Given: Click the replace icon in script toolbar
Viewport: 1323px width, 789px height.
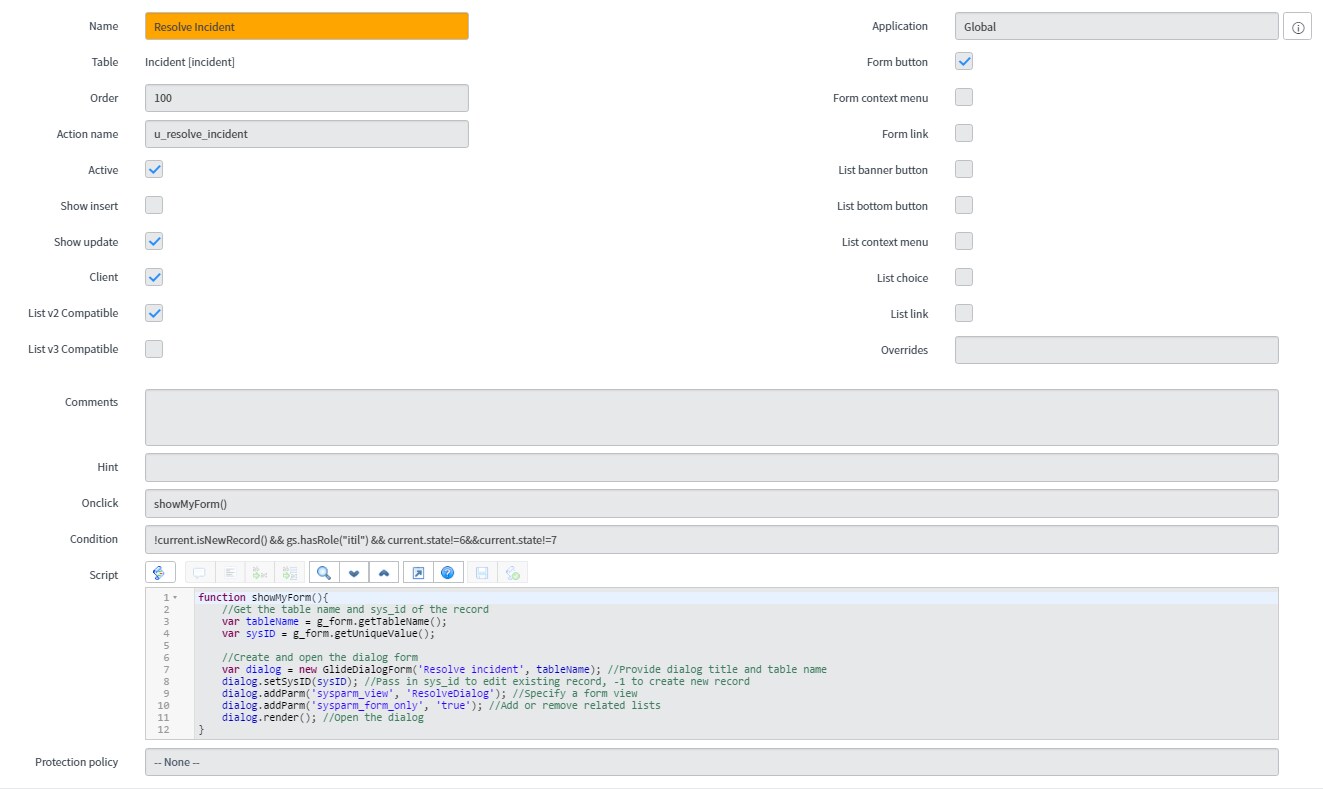Looking at the screenshot, I should coord(259,572).
